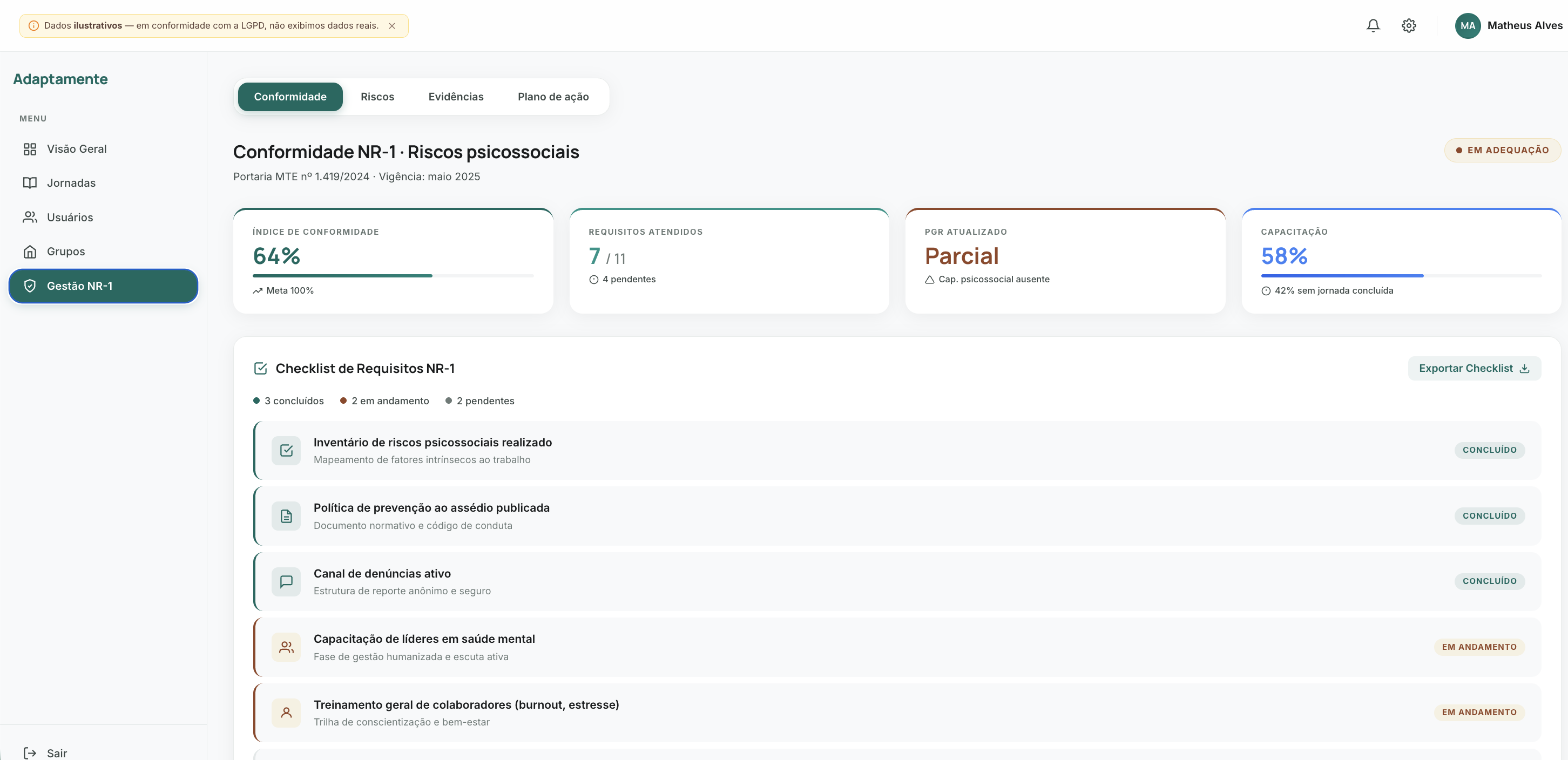Select the Canal de denúncias ativo title
This screenshot has height=760, width=1568.
click(x=382, y=574)
